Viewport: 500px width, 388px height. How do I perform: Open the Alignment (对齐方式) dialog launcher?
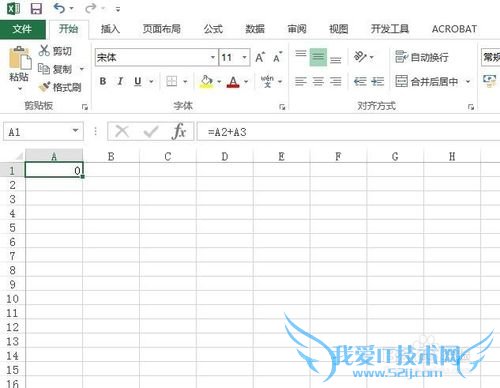(471, 107)
